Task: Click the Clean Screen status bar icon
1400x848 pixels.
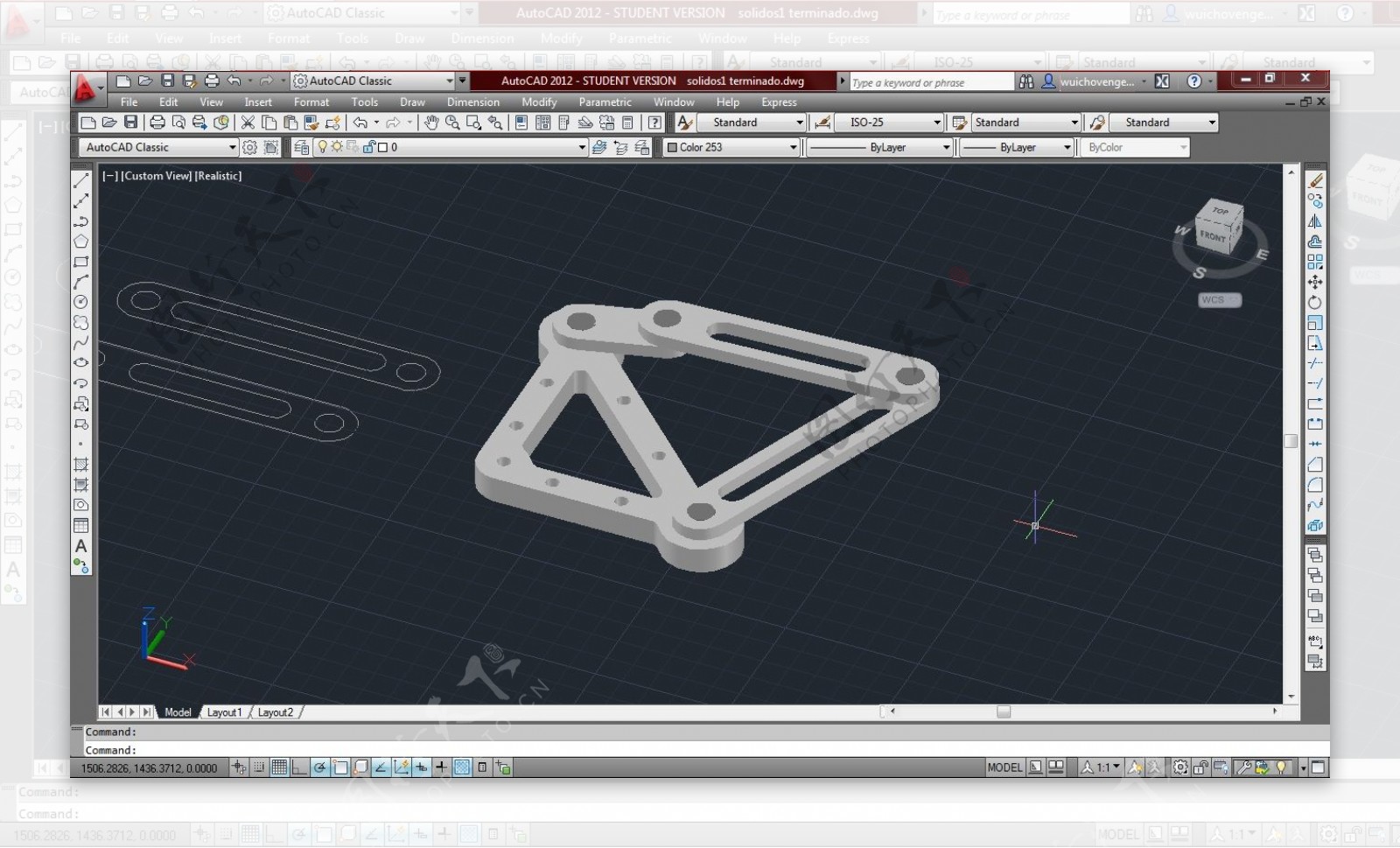Action: point(1319,767)
